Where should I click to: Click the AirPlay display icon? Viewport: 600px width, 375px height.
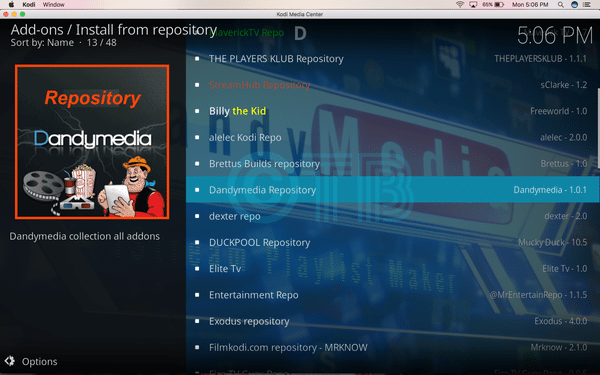click(x=473, y=5)
